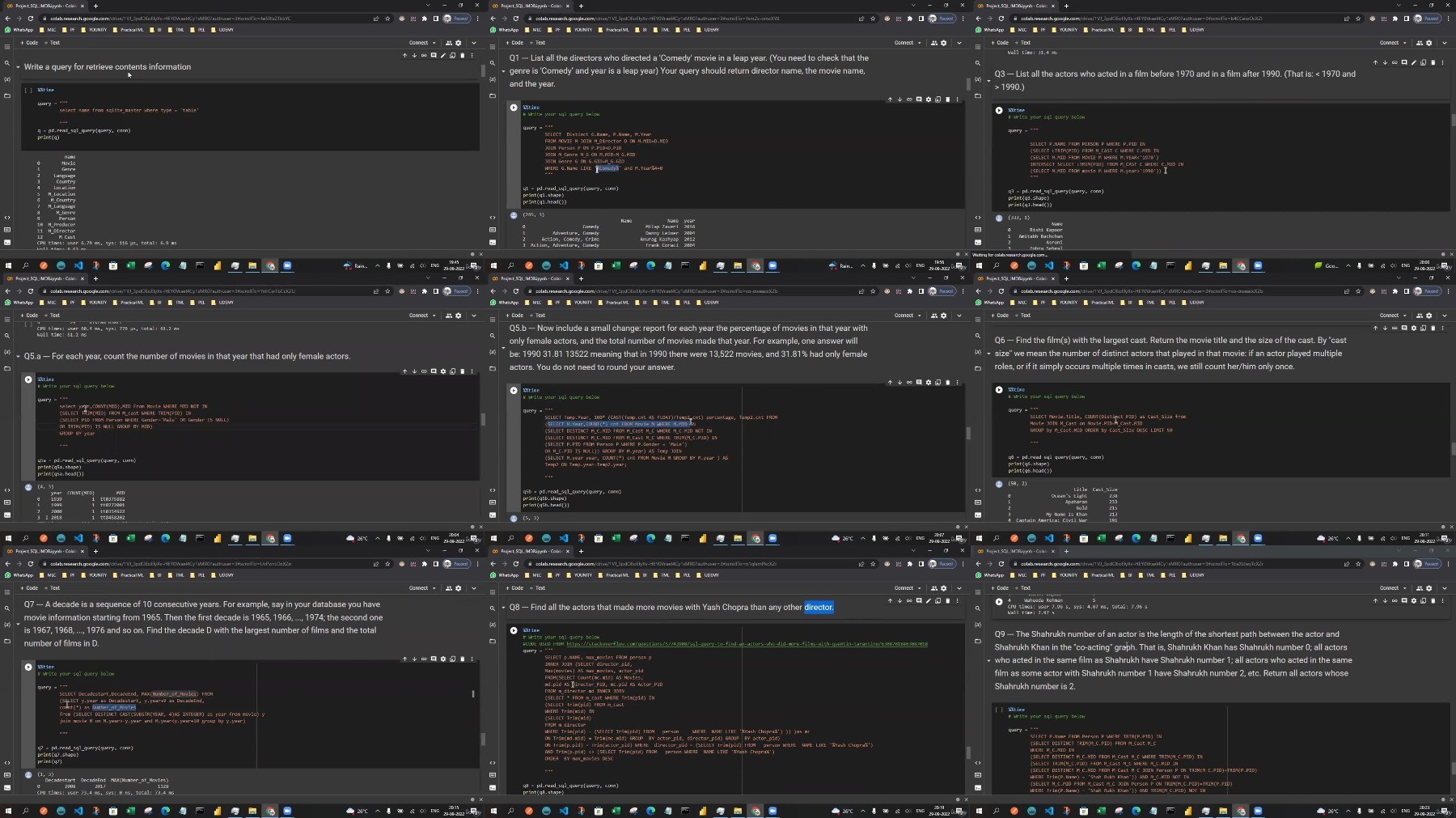The image size is (1456, 818).
Task: Open a new browser tab in the Q1 window
Action: (x=581, y=6)
